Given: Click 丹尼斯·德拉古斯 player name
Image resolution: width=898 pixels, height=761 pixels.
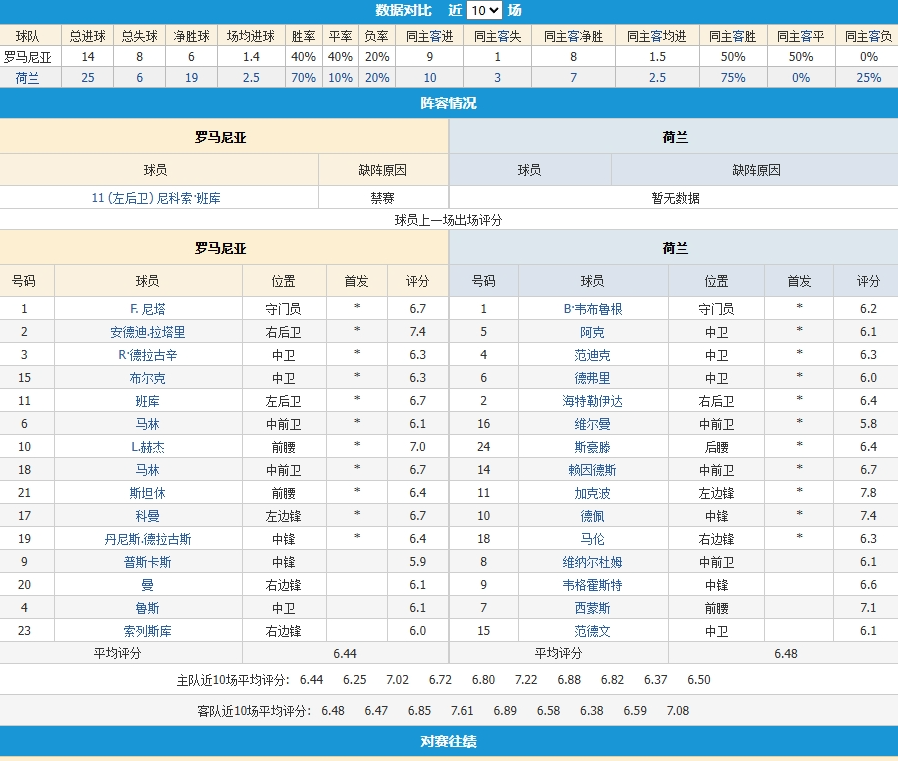Looking at the screenshot, I should pyautogui.click(x=147, y=539).
